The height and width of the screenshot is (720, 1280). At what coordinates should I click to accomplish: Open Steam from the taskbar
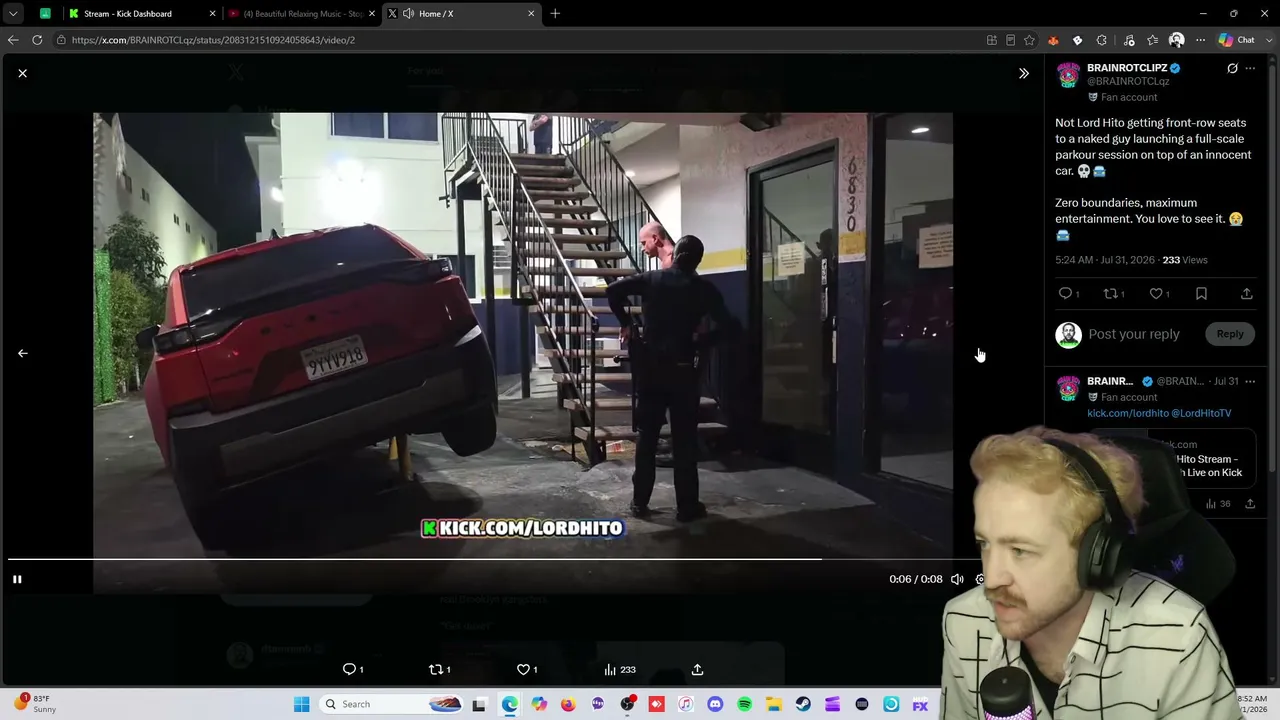click(x=803, y=704)
